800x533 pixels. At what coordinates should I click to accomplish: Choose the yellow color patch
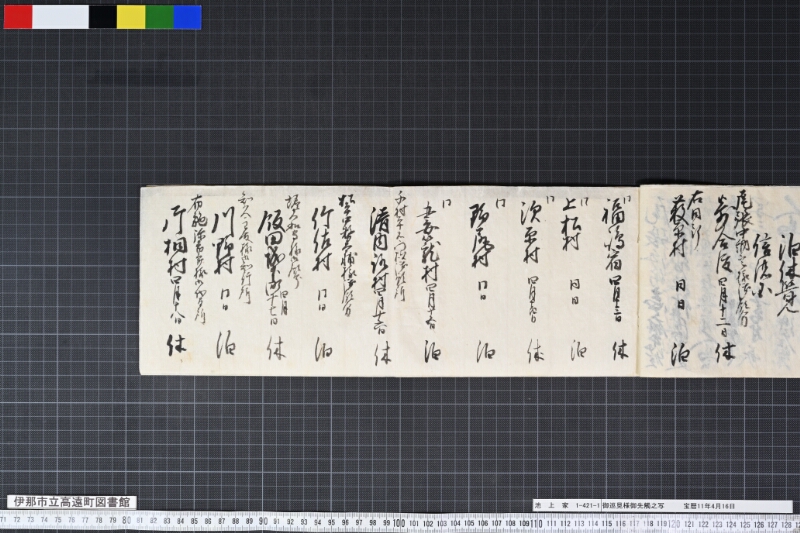131,17
